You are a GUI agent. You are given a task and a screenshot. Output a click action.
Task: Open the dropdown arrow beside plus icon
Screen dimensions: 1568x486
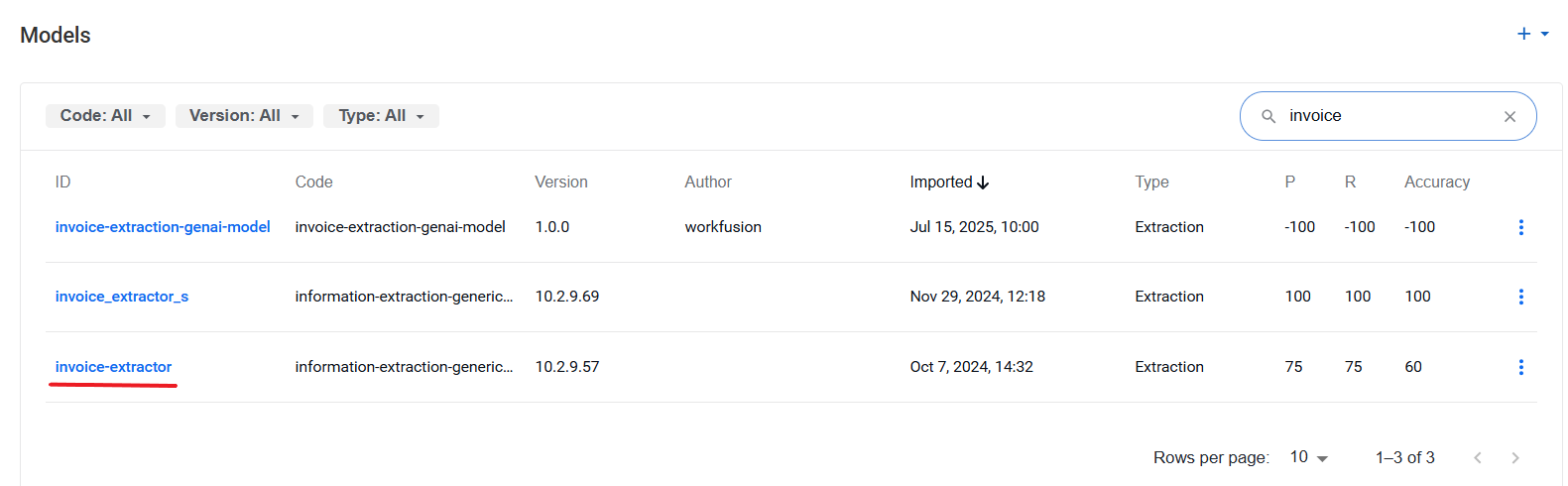tap(1544, 34)
